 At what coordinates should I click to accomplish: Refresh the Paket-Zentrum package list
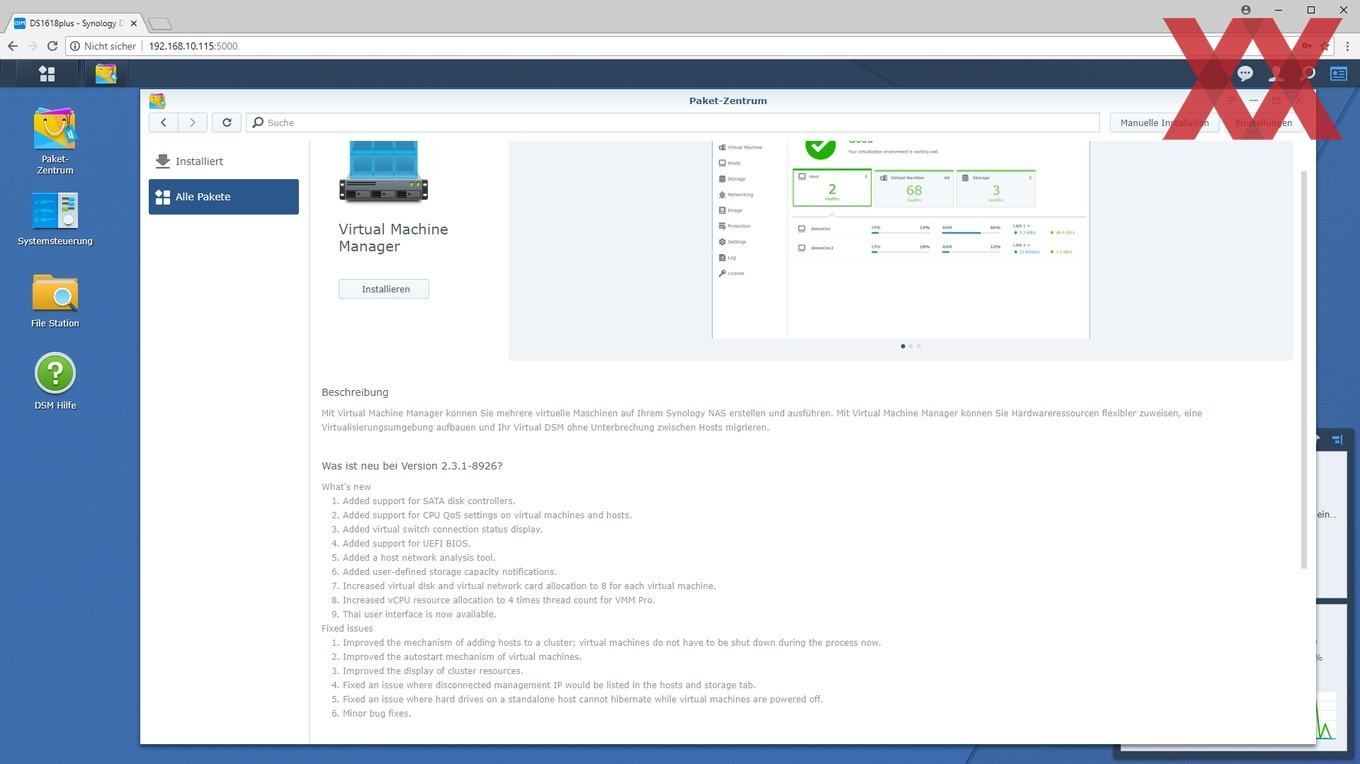pos(227,122)
